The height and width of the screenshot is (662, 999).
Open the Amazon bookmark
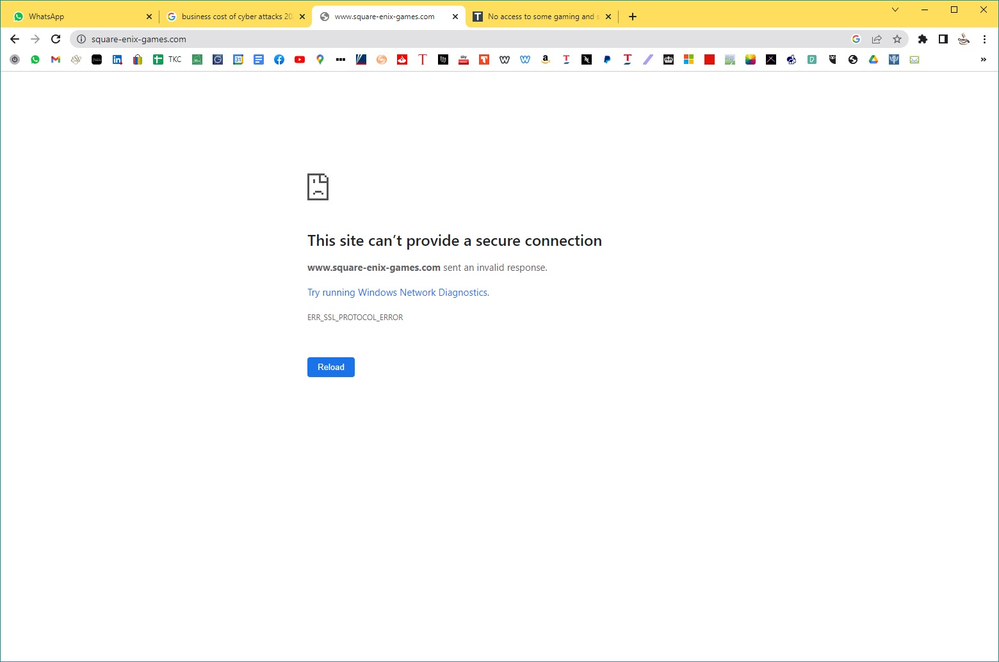(546, 60)
